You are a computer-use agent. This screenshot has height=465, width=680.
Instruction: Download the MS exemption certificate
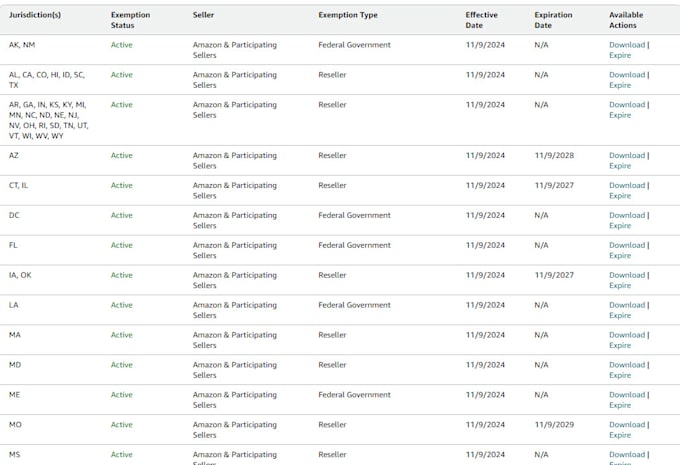click(627, 455)
